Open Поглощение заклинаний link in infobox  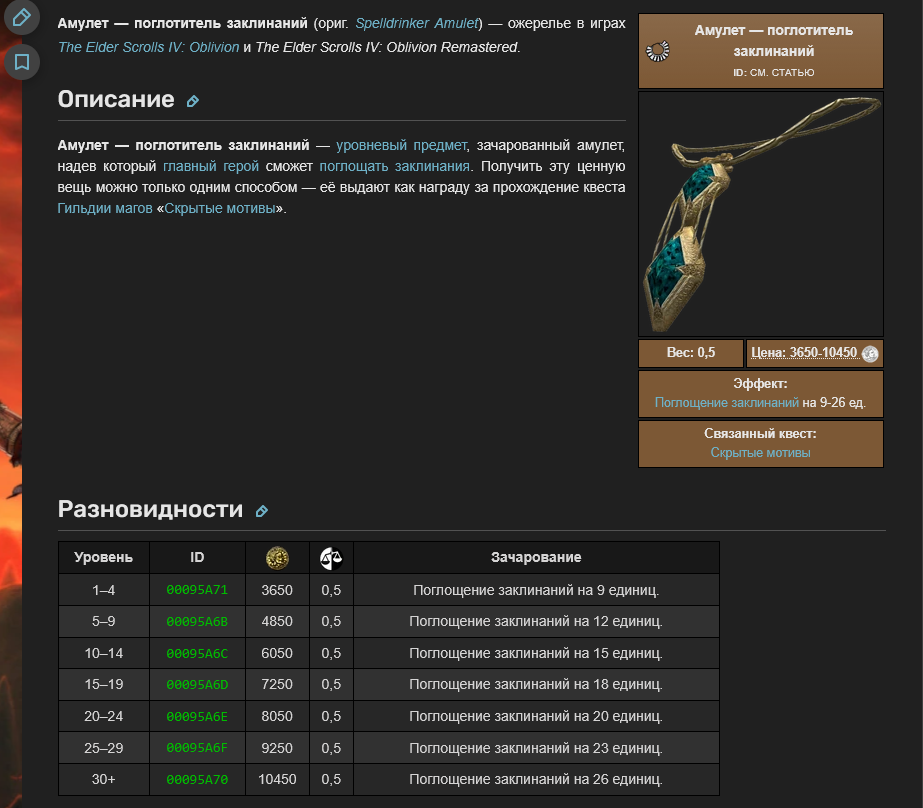(726, 403)
